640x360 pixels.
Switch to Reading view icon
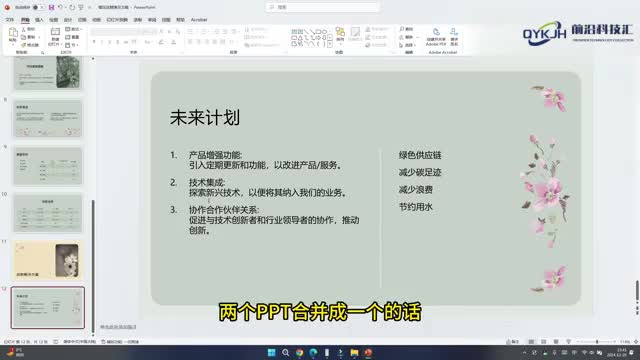556,342
